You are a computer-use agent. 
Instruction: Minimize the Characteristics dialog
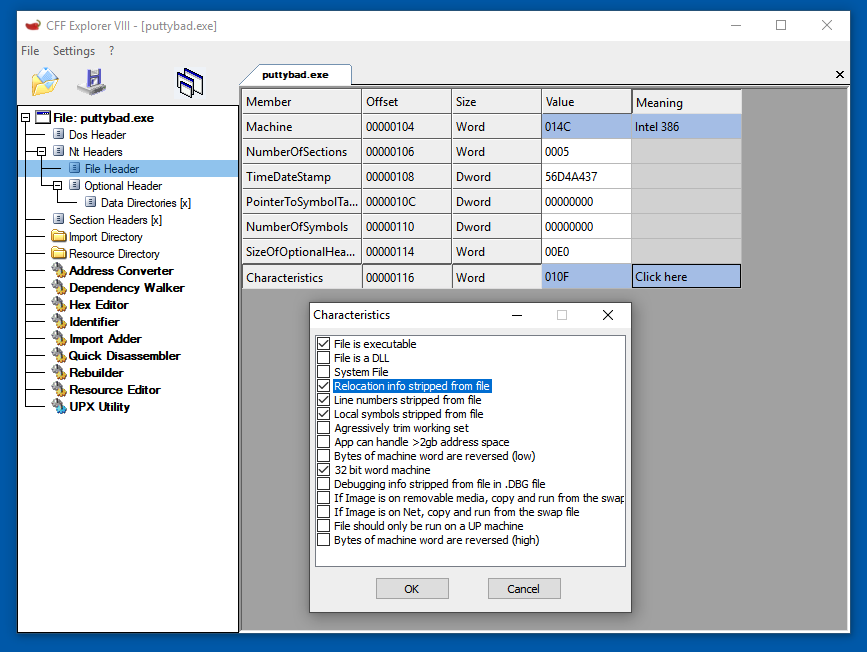517,315
